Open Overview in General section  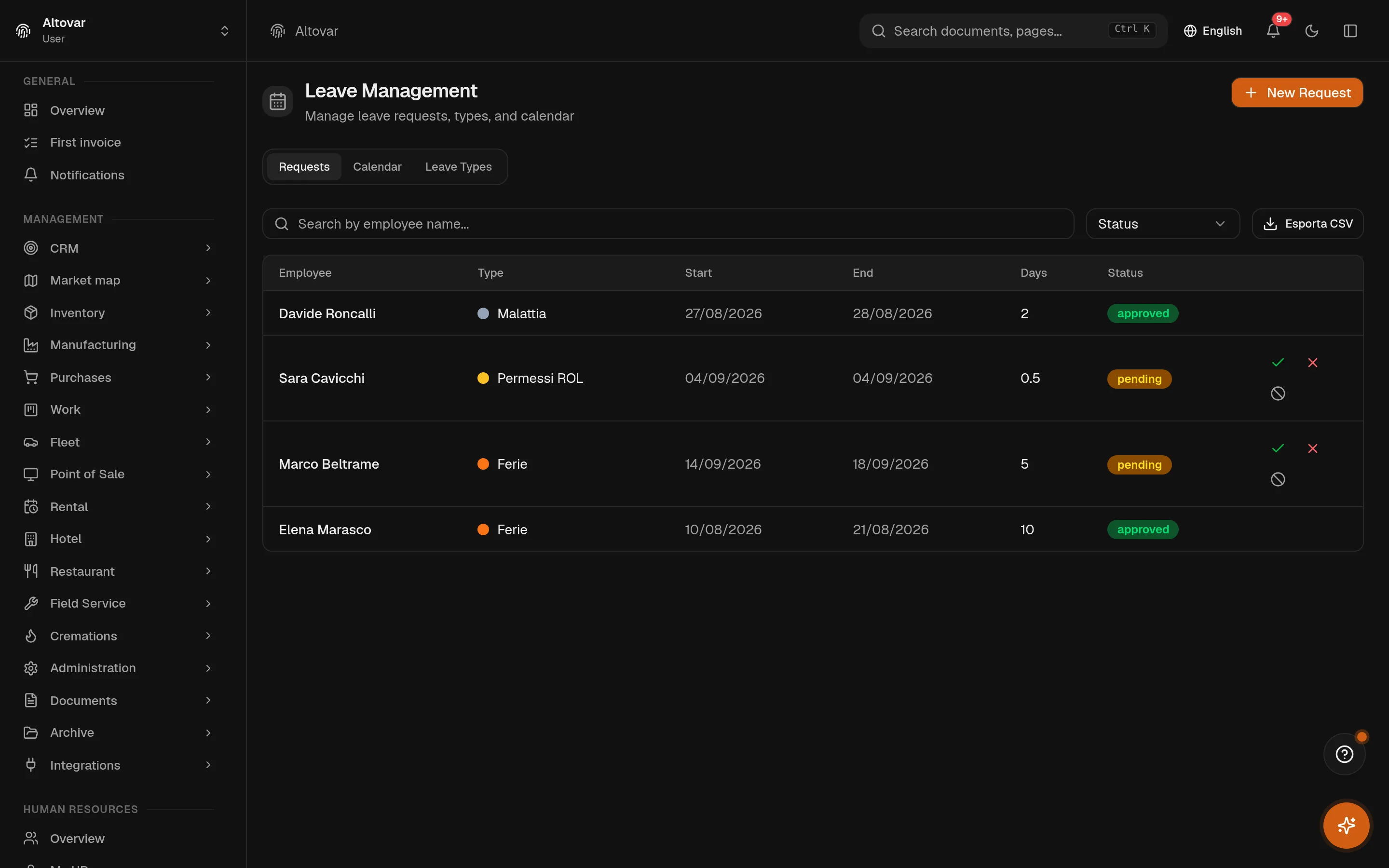[118, 110]
